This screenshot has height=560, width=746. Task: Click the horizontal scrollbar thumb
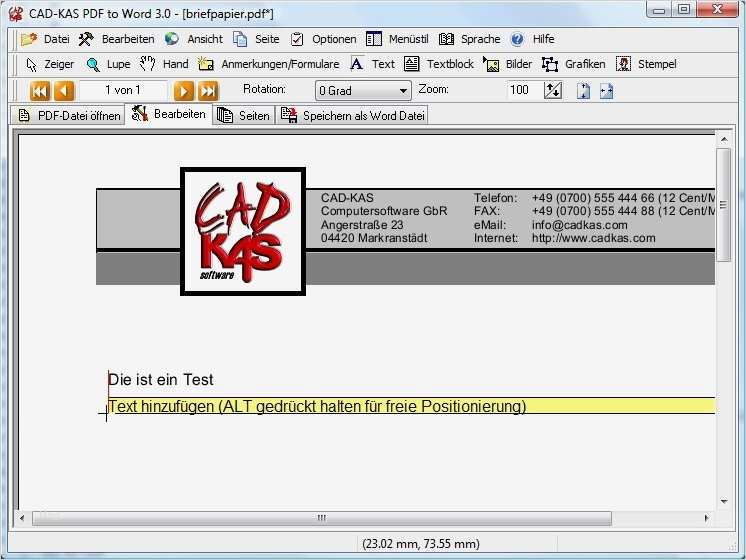click(322, 518)
